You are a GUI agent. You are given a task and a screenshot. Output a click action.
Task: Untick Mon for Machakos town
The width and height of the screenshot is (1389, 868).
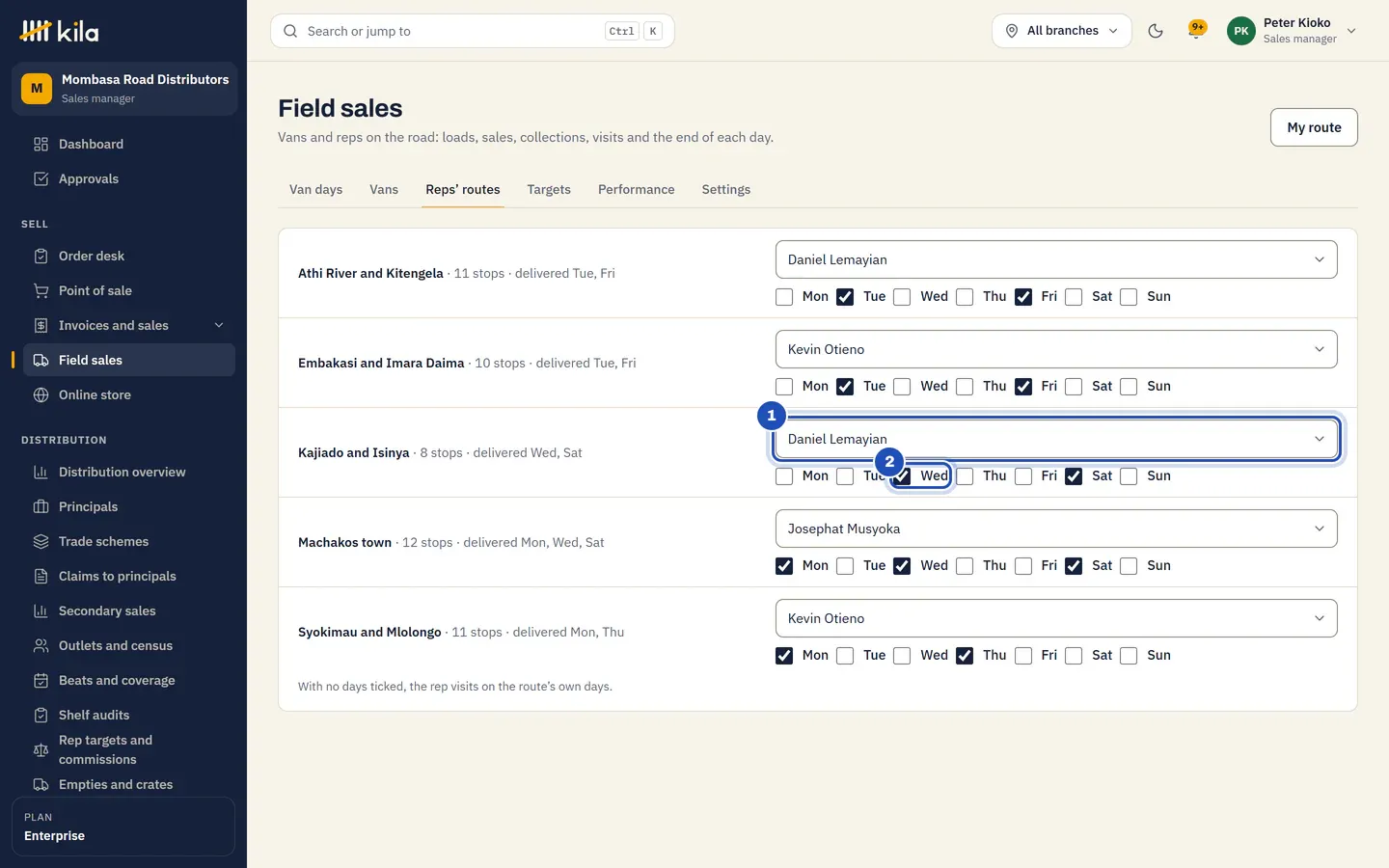point(784,566)
